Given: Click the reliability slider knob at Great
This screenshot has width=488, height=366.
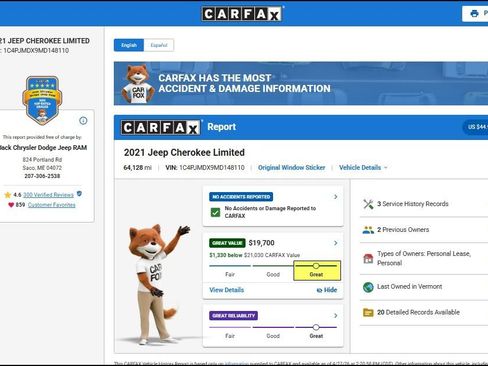Looking at the screenshot, I should click(x=316, y=327).
